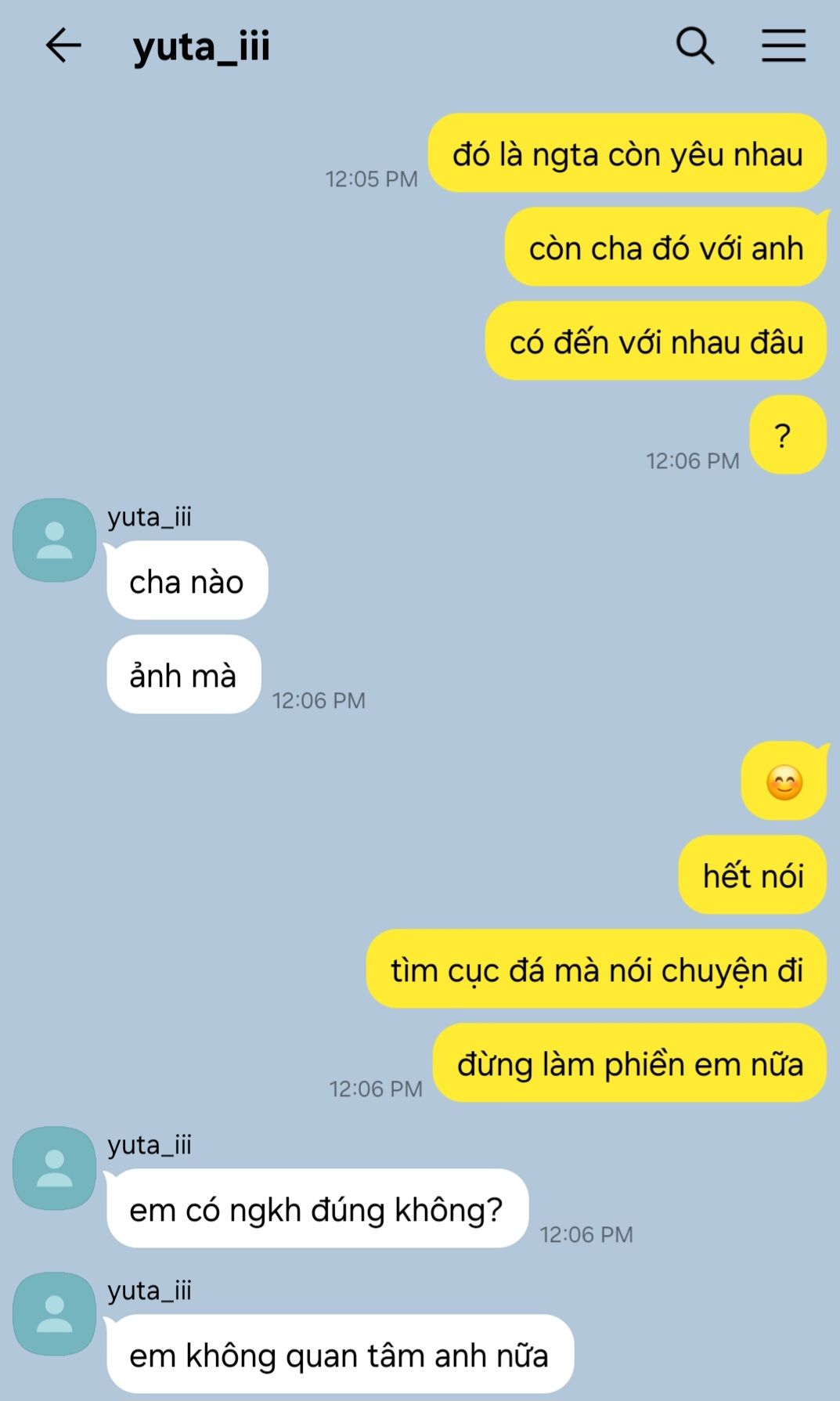The width and height of the screenshot is (840, 1401).
Task: Tap avatar beside 'em không quan tâm anh nữa'
Action: pos(54,1314)
